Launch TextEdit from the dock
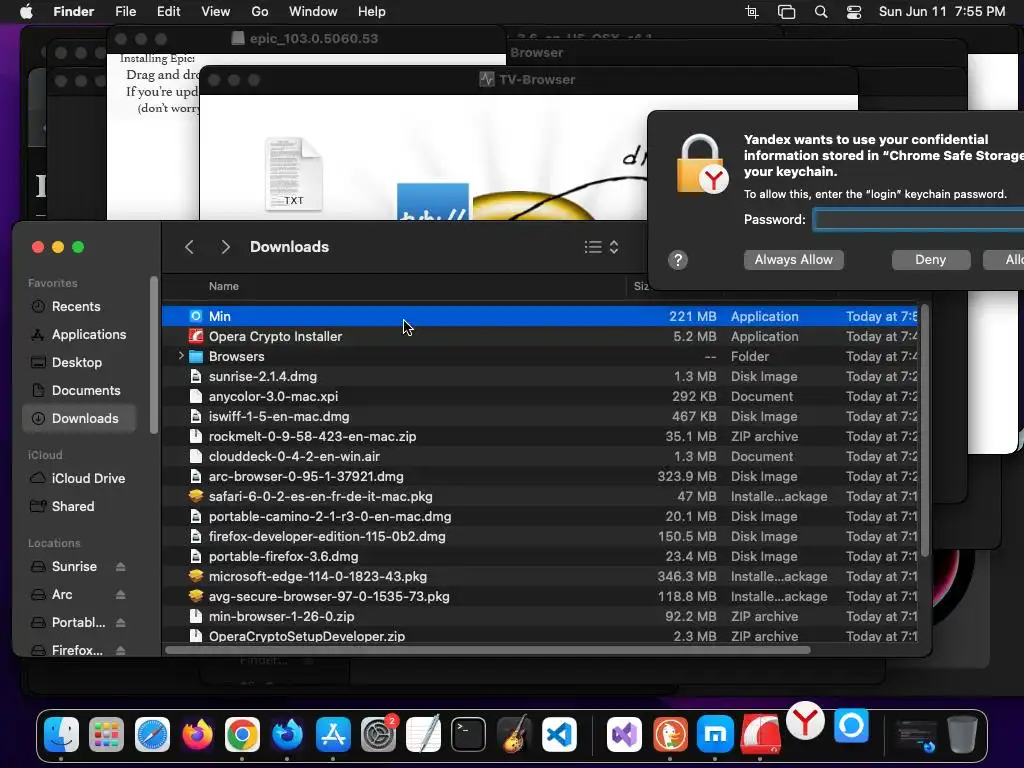 tap(423, 735)
